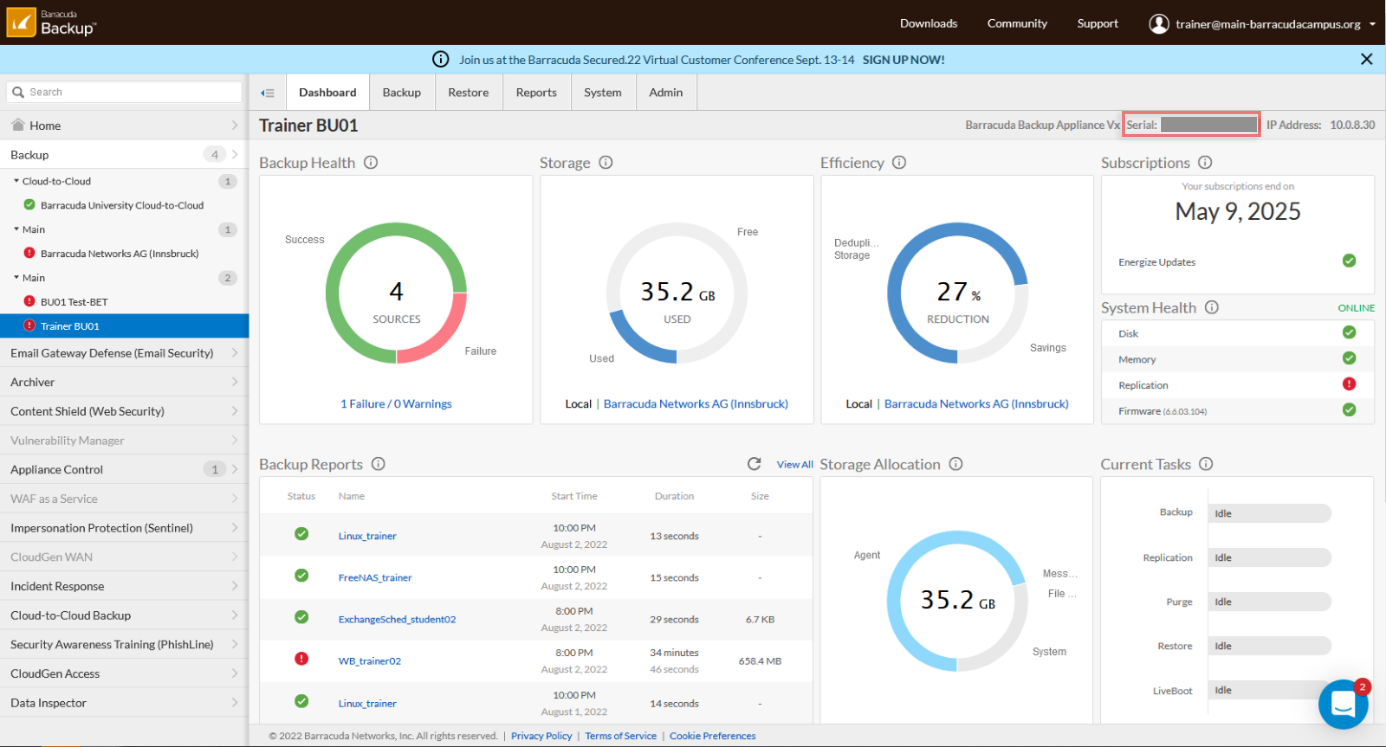Screen dimensions: 1386x747
Task: Switch to the Dashboard tab
Action: tap(328, 92)
